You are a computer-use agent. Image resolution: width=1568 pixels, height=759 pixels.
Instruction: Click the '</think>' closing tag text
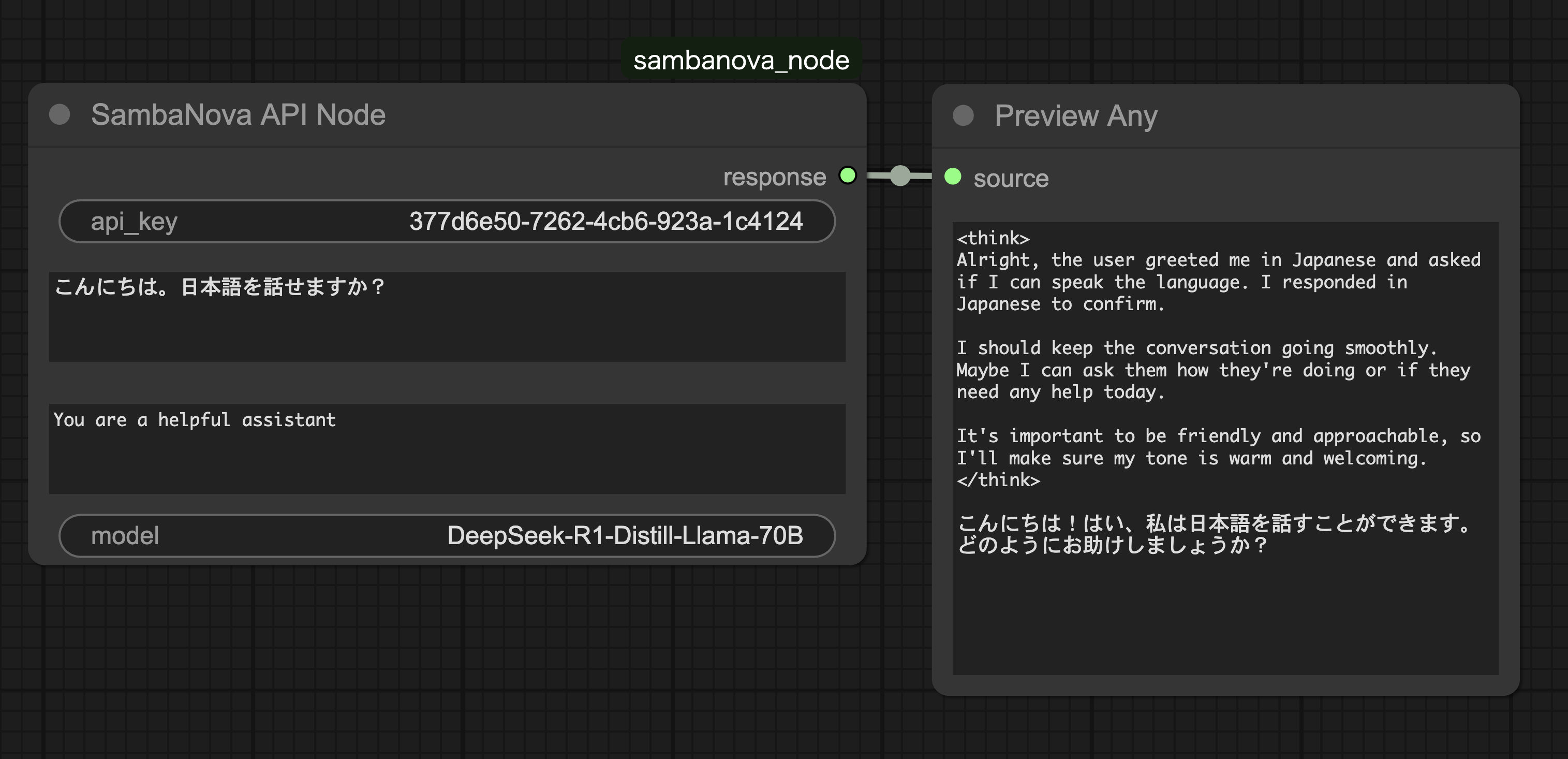(998, 480)
